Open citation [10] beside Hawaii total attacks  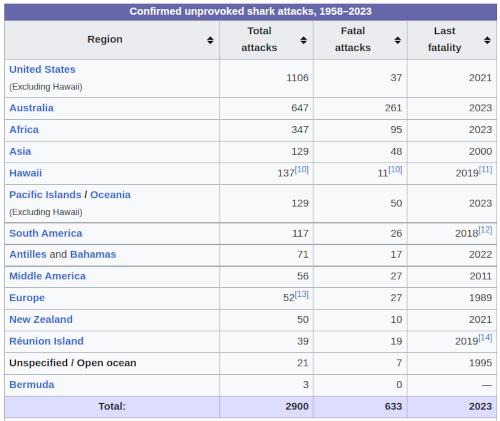coord(302,170)
